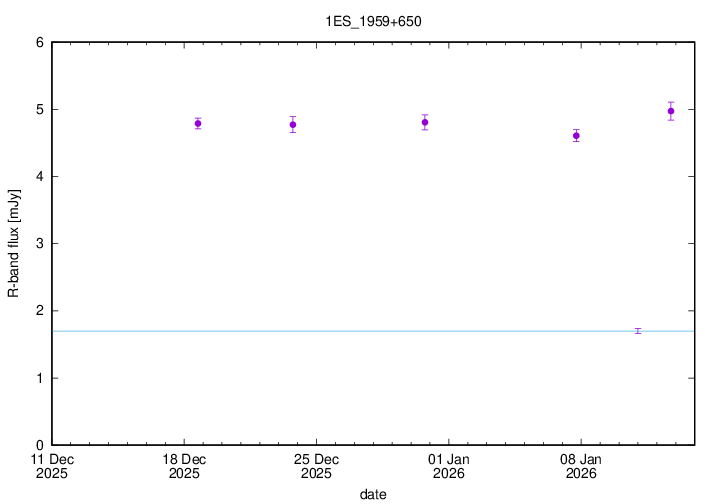Click the 11 Dec 2025 x-axis tick label
Image resolution: width=720 pixels, height=504 pixels.
[52, 466]
